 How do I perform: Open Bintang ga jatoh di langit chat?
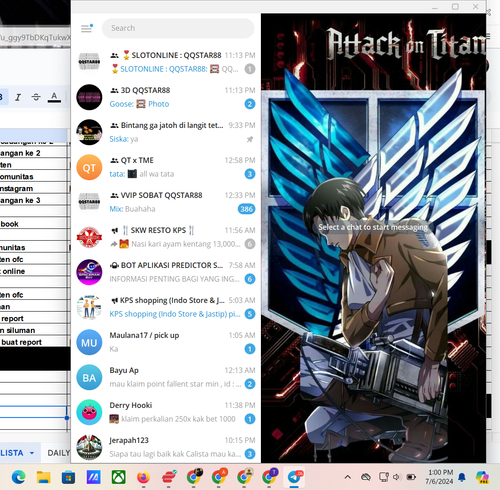point(166,132)
